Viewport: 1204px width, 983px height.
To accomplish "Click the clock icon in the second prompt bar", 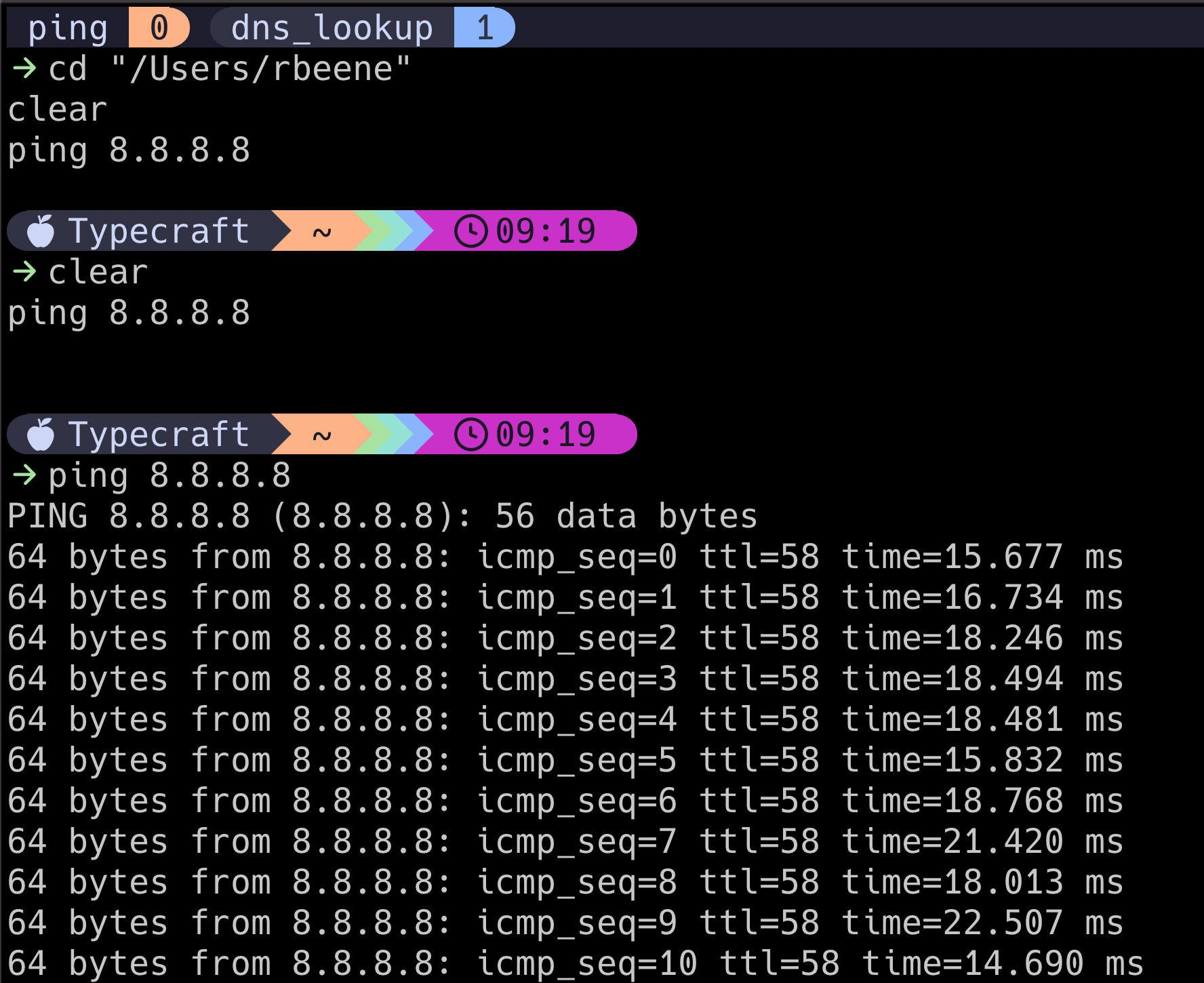I will click(470, 435).
